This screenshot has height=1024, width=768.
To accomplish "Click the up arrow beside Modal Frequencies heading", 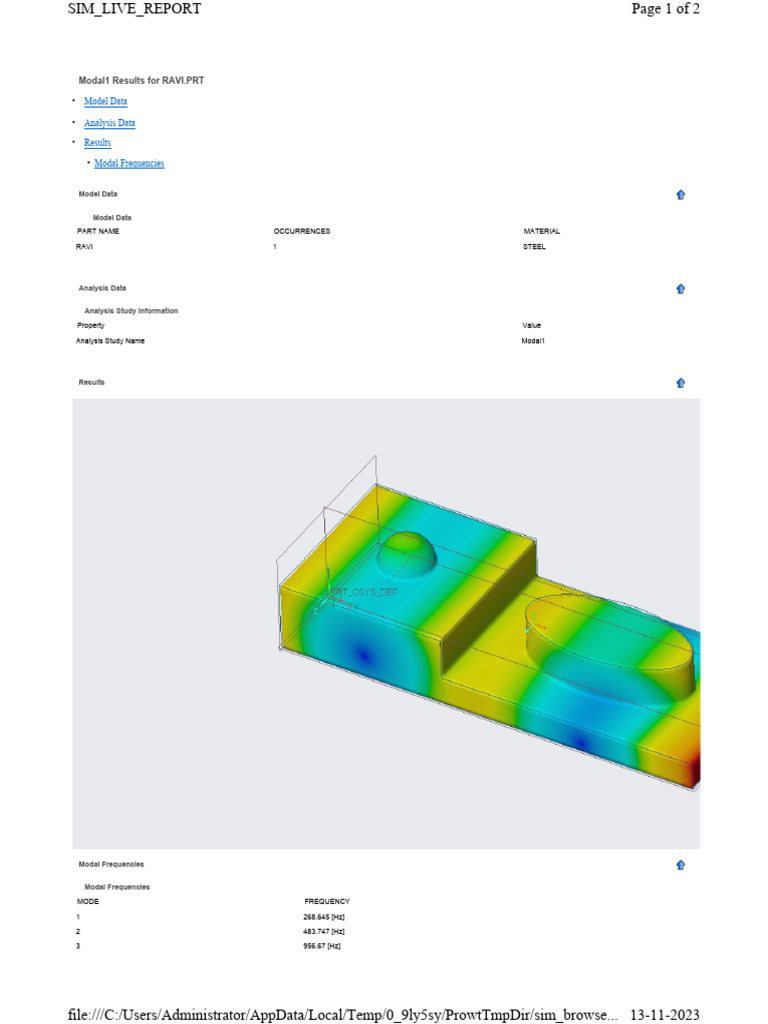I will point(680,865).
